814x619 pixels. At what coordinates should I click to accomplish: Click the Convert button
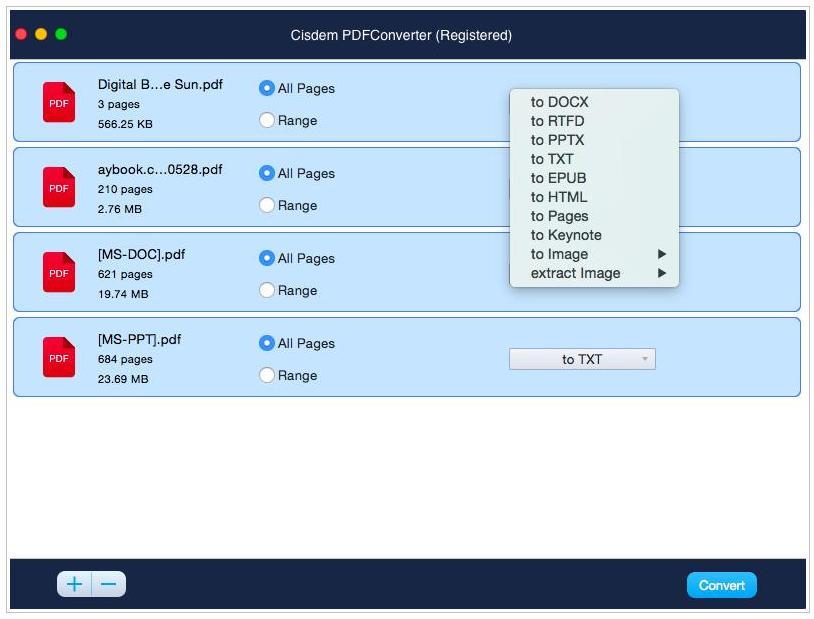click(722, 585)
